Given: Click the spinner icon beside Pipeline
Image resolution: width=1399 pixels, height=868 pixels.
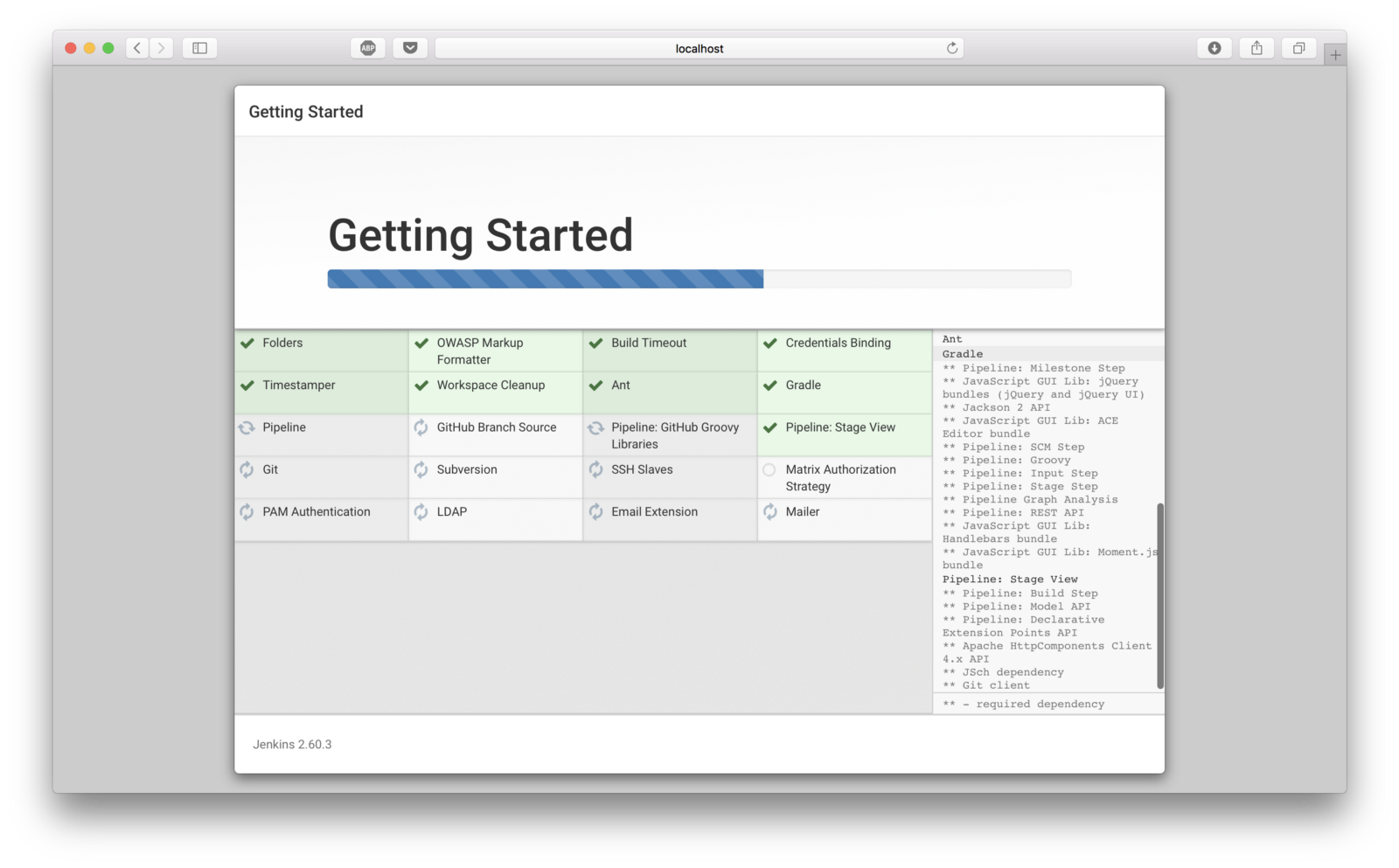Looking at the screenshot, I should (x=247, y=427).
